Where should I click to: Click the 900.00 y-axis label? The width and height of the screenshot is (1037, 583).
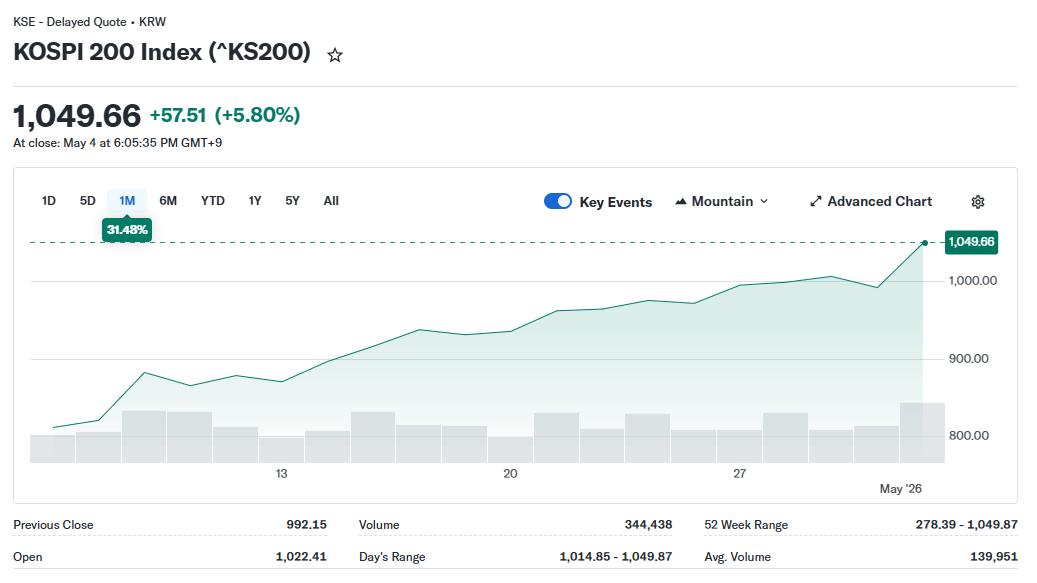[x=969, y=358]
